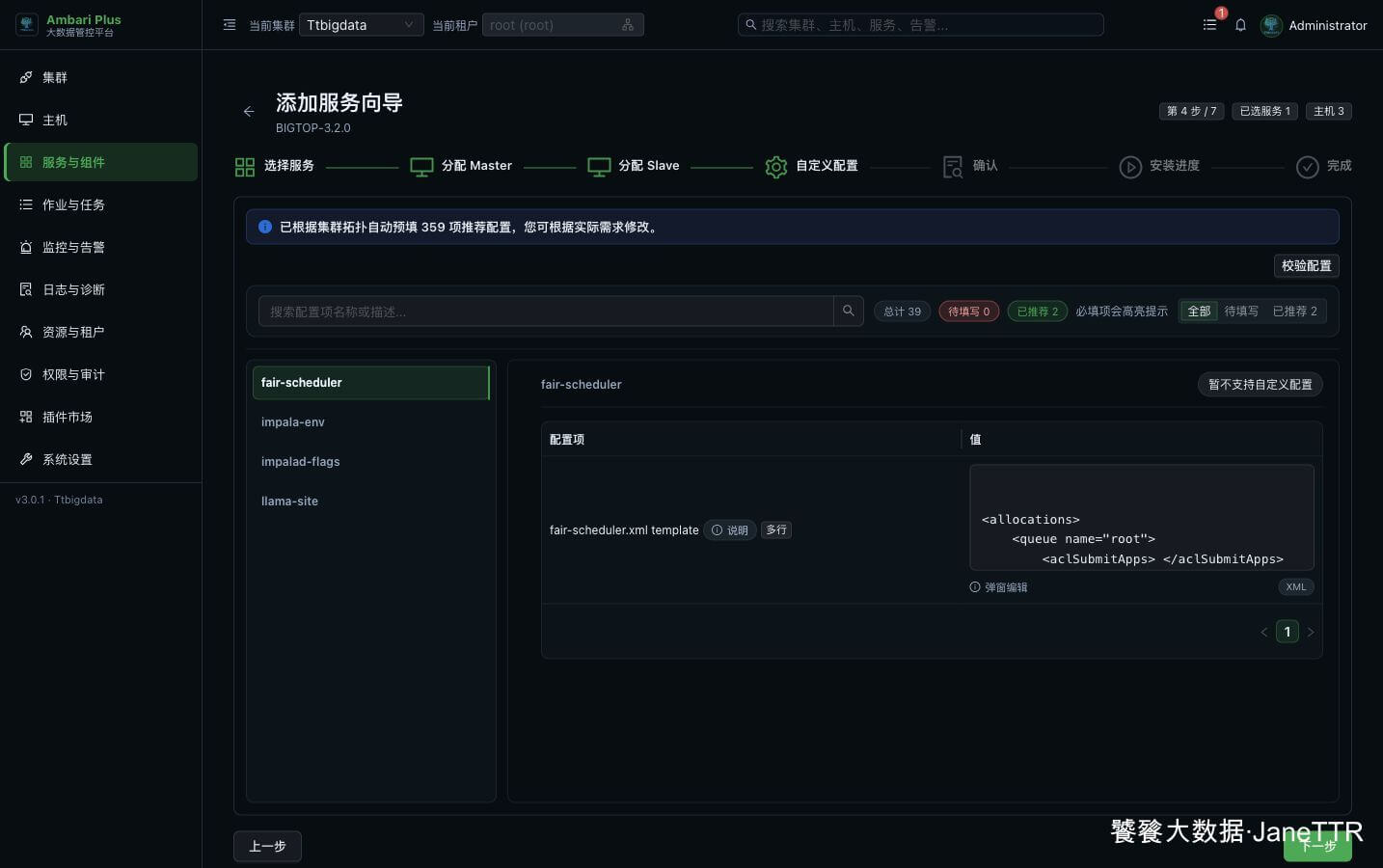Select 服务与组件 sidebar item
Screen dimensions: 1383x868
[x=101, y=162]
